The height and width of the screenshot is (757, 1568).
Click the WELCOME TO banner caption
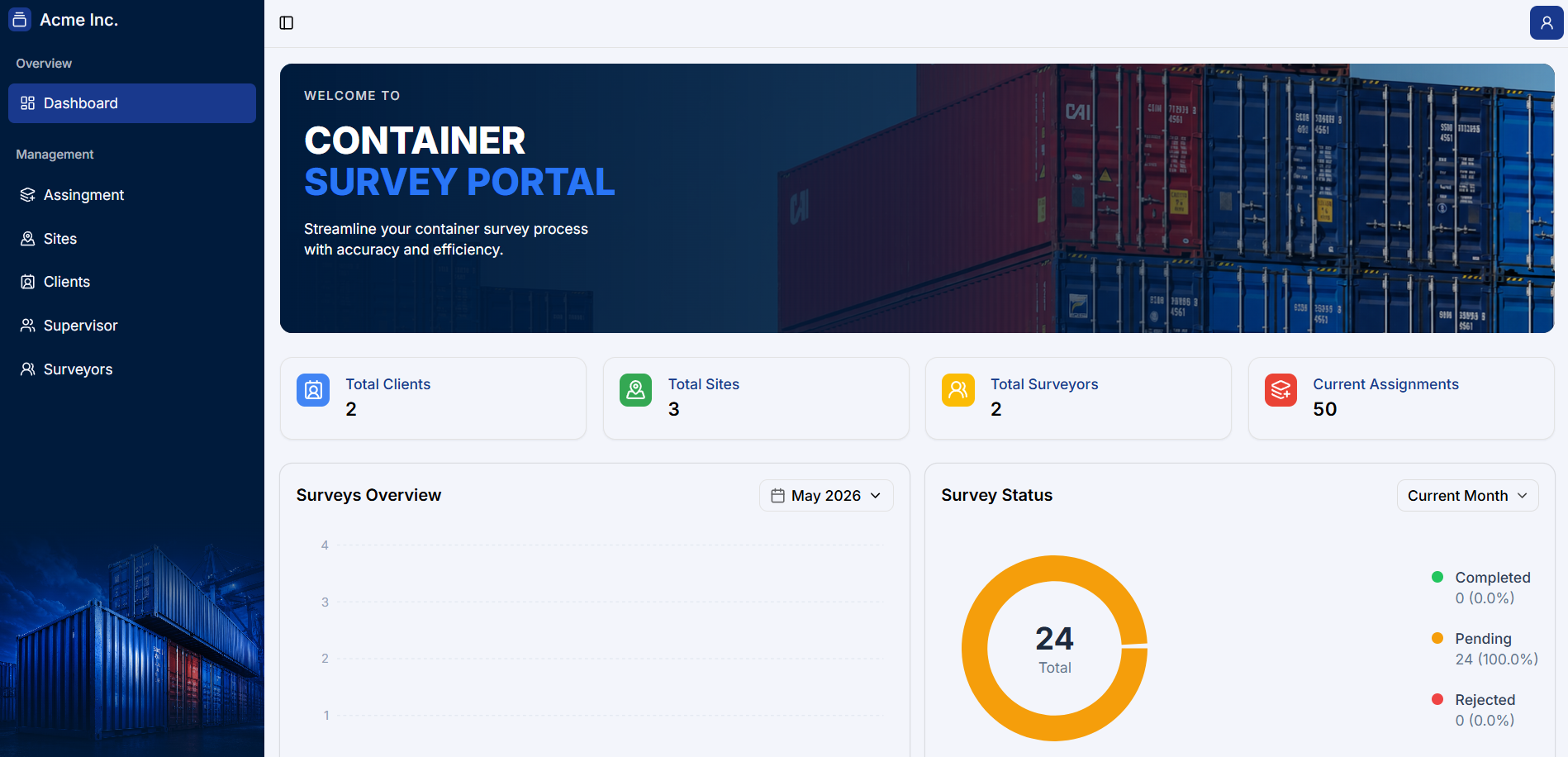click(353, 96)
